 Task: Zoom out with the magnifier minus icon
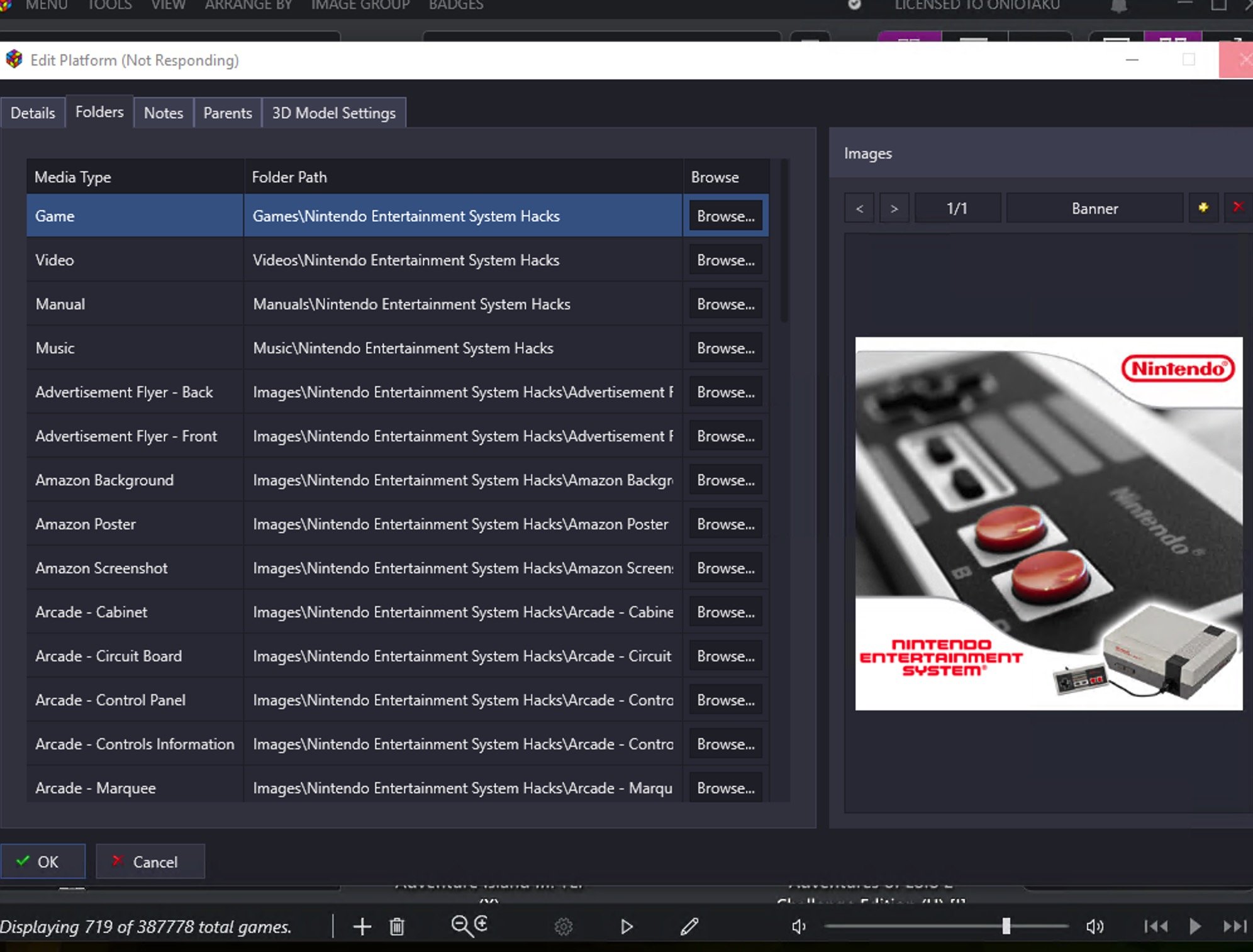point(461,926)
